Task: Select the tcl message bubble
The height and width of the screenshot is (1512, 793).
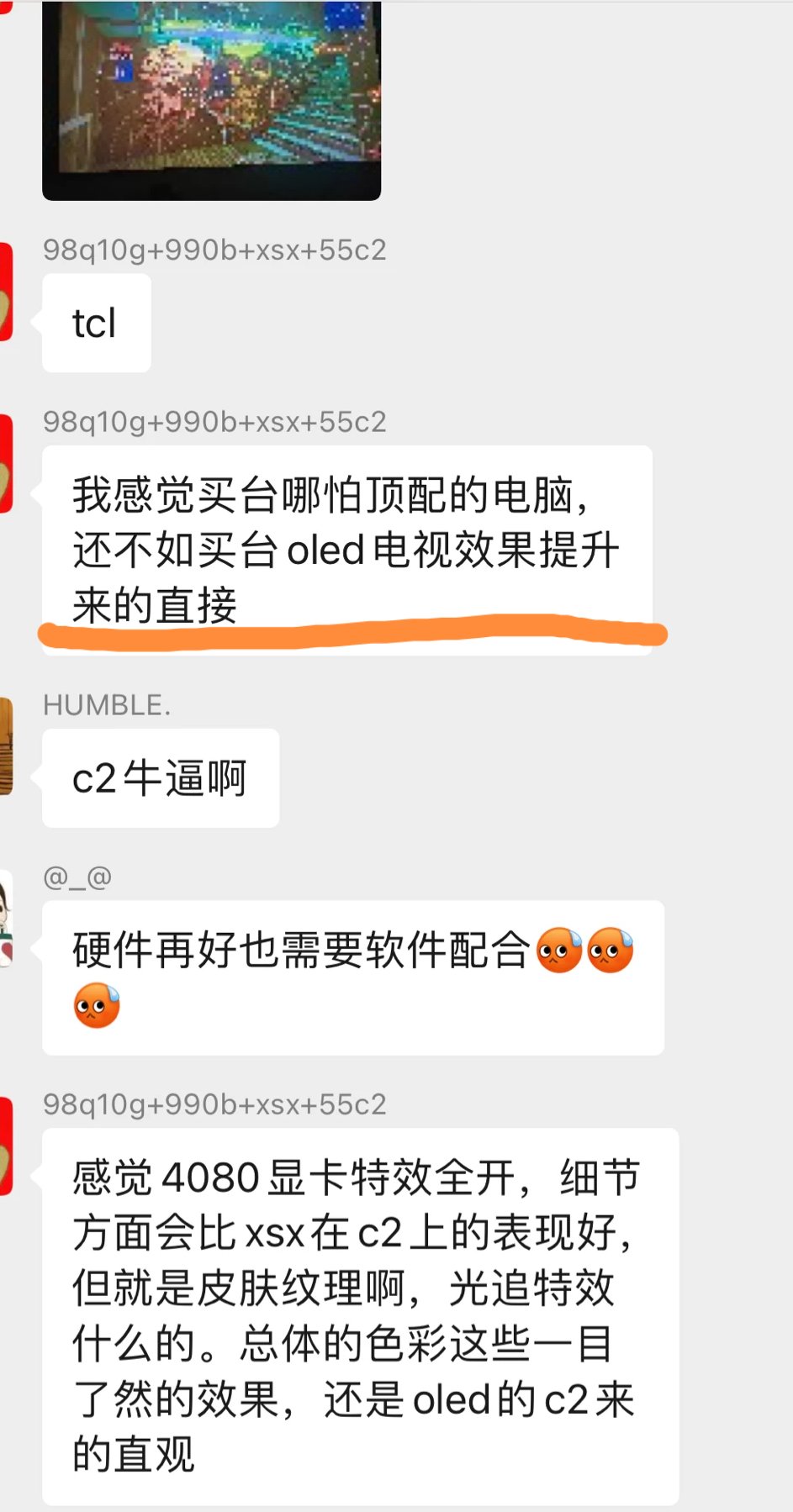Action: 97,323
